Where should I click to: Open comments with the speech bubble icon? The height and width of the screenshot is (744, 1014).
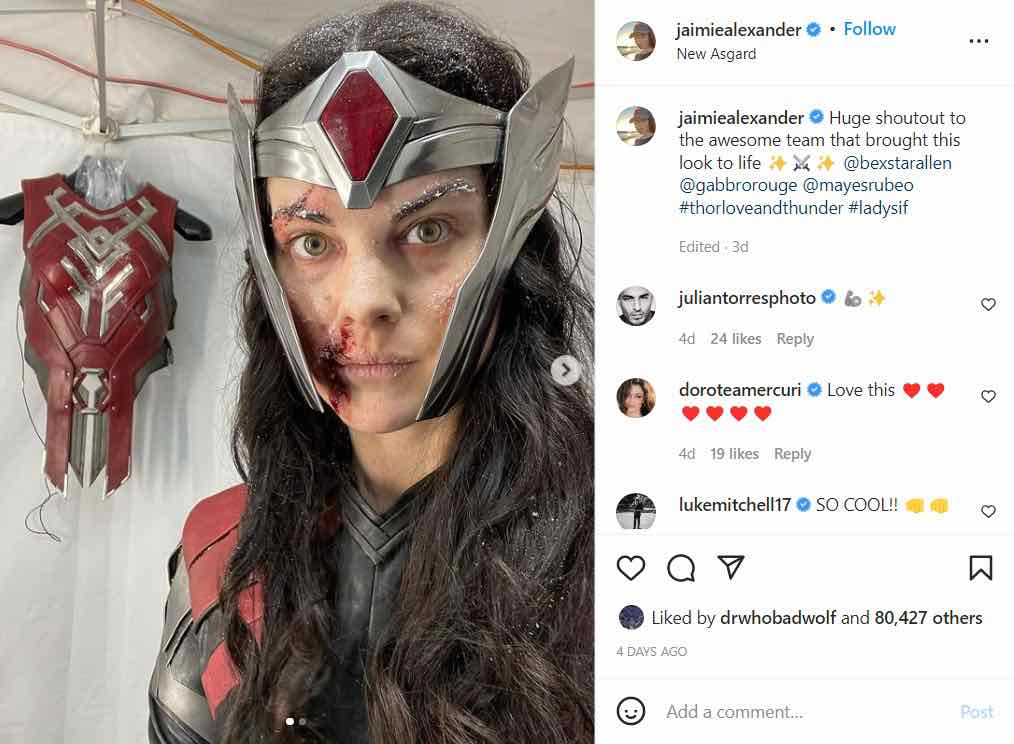click(681, 568)
